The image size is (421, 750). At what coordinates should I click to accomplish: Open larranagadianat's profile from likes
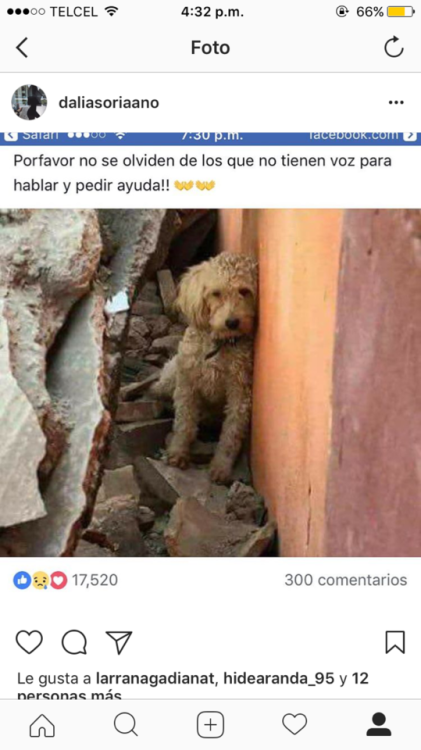click(156, 679)
